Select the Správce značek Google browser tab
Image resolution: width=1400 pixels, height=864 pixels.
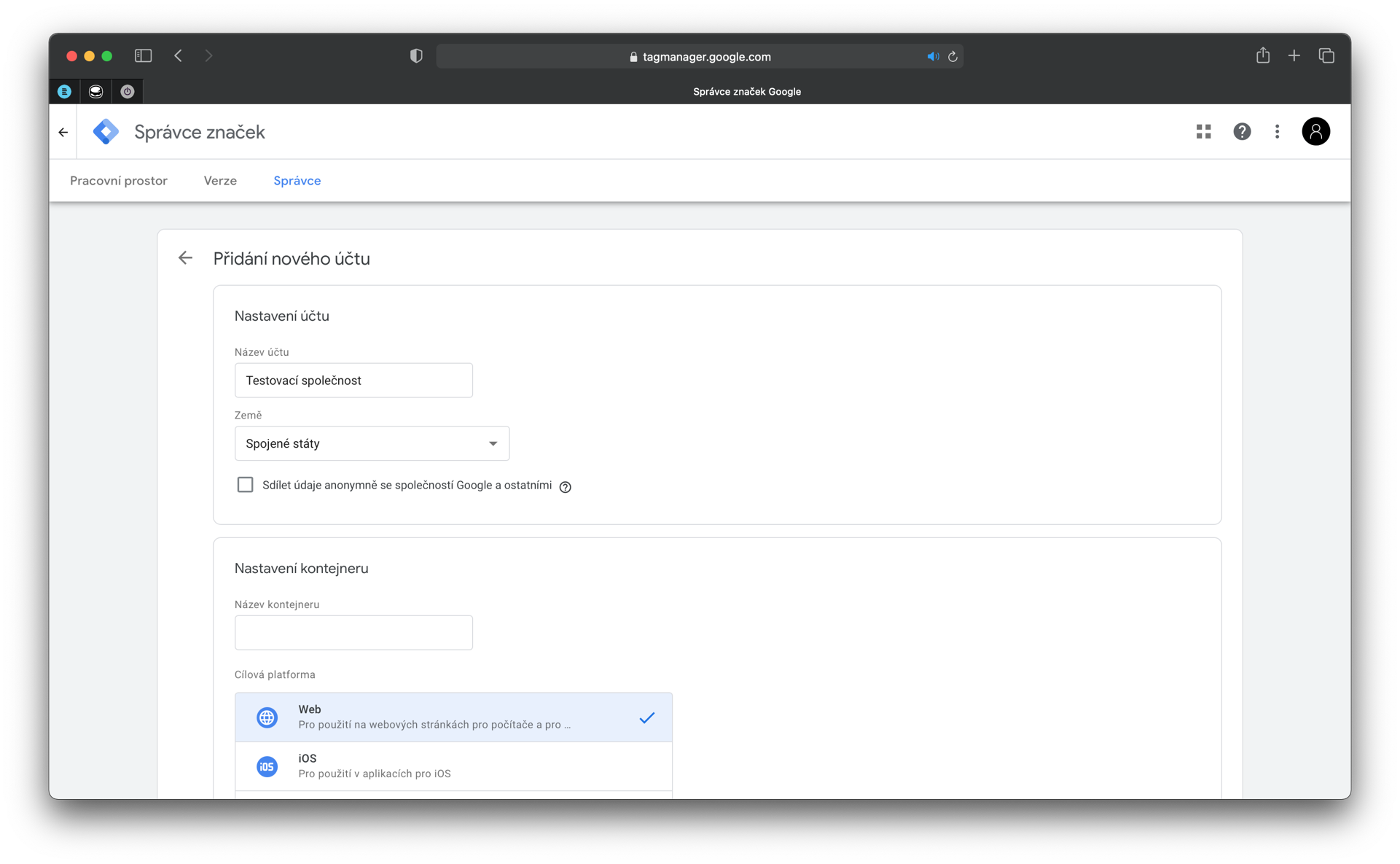tap(747, 91)
